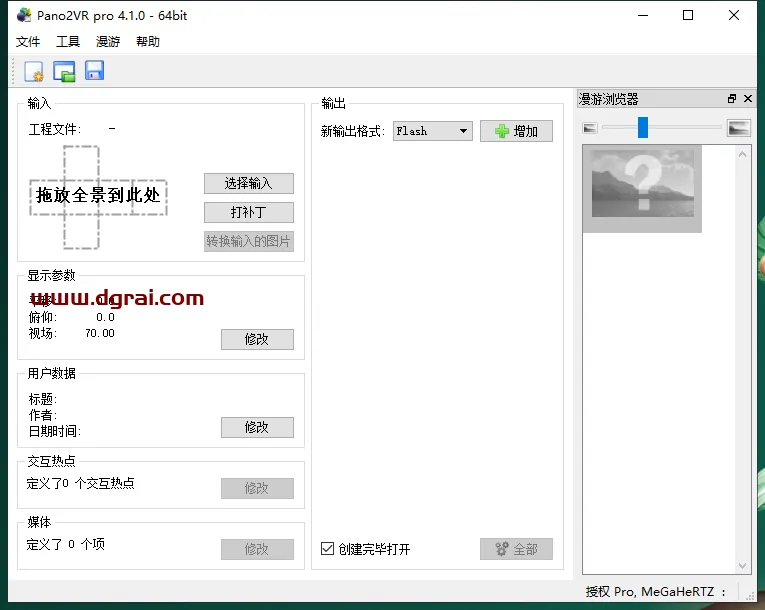Click the new project toolbar icon
Screen dimensions: 765x610
click(34, 71)
